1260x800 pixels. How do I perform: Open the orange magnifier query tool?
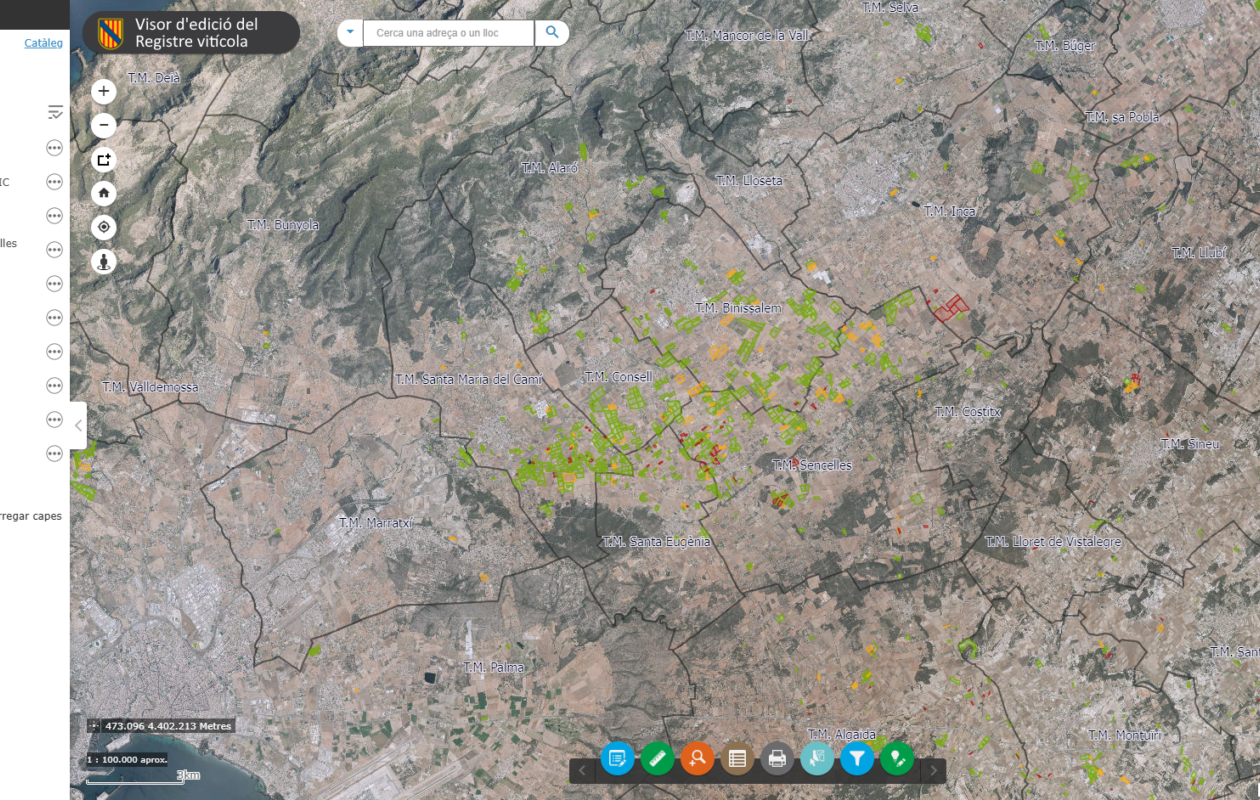click(x=697, y=759)
